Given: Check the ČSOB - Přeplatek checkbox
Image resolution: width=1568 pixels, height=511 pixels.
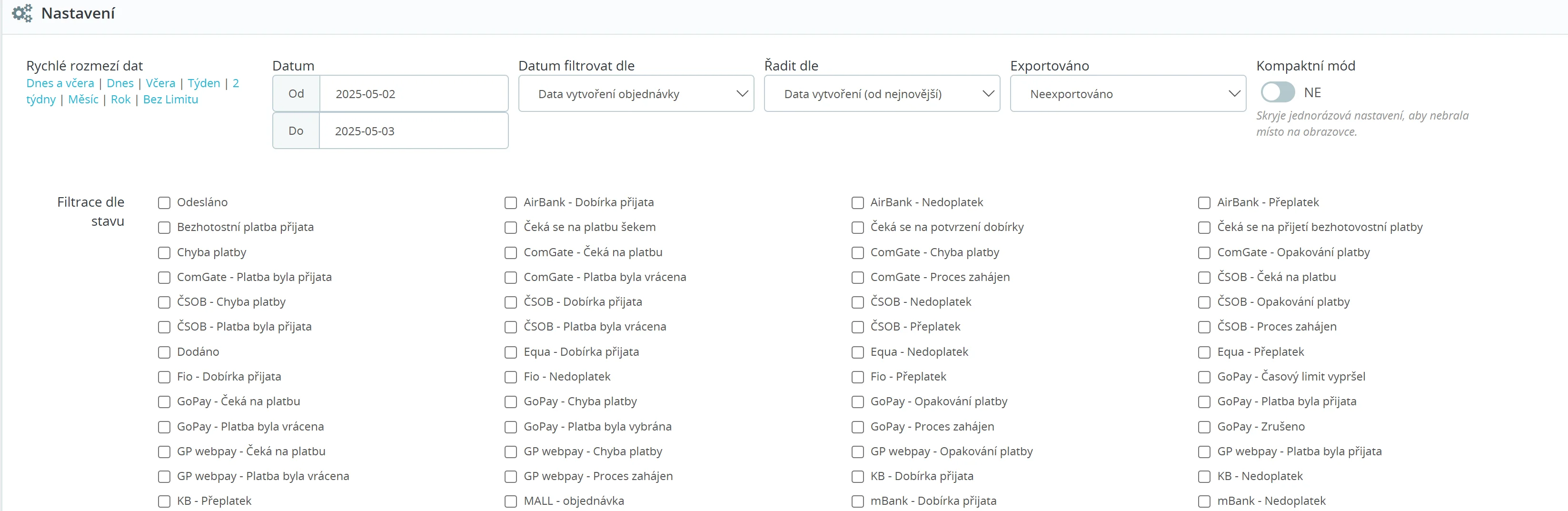Looking at the screenshot, I should coord(857,327).
